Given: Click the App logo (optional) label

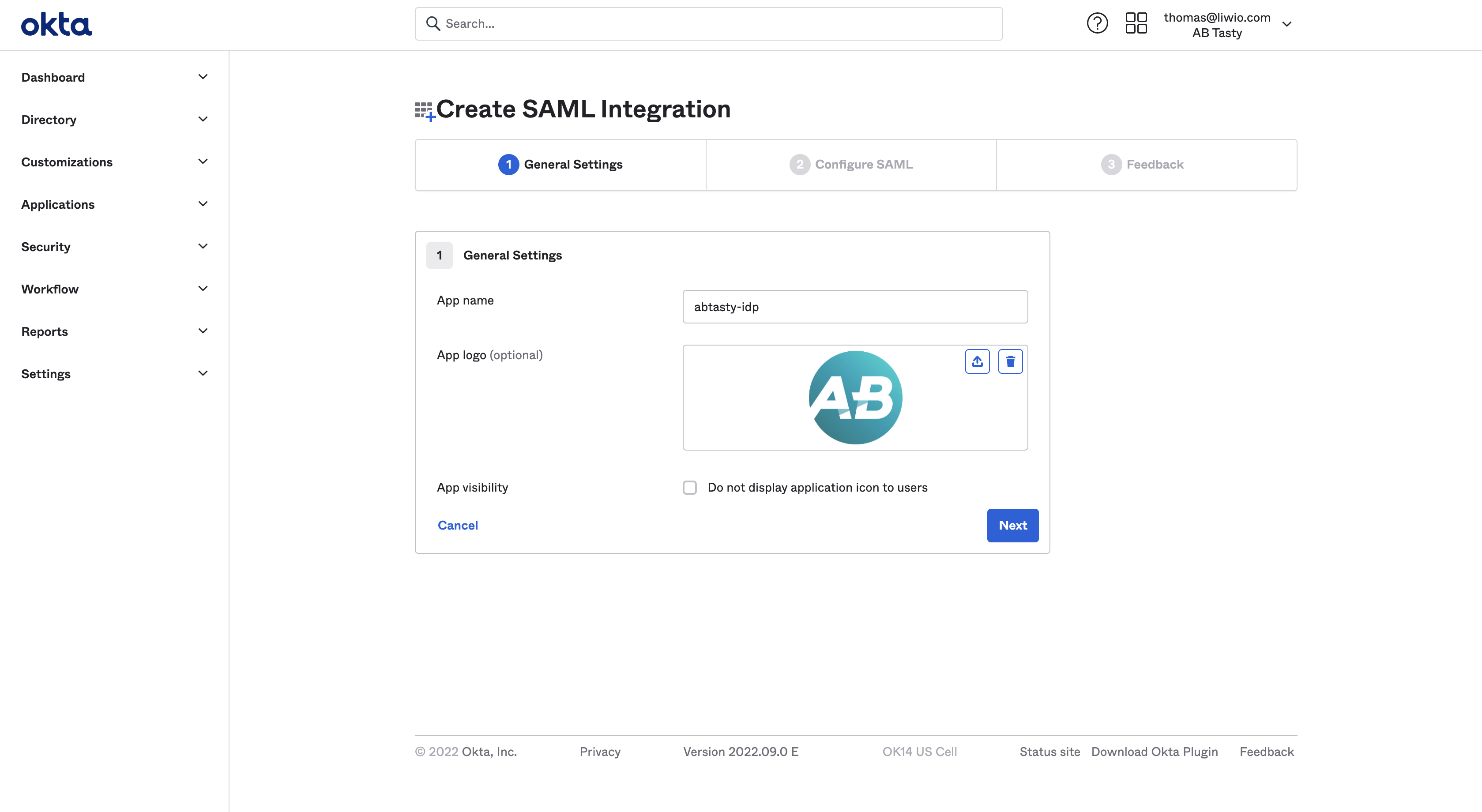Looking at the screenshot, I should point(489,355).
